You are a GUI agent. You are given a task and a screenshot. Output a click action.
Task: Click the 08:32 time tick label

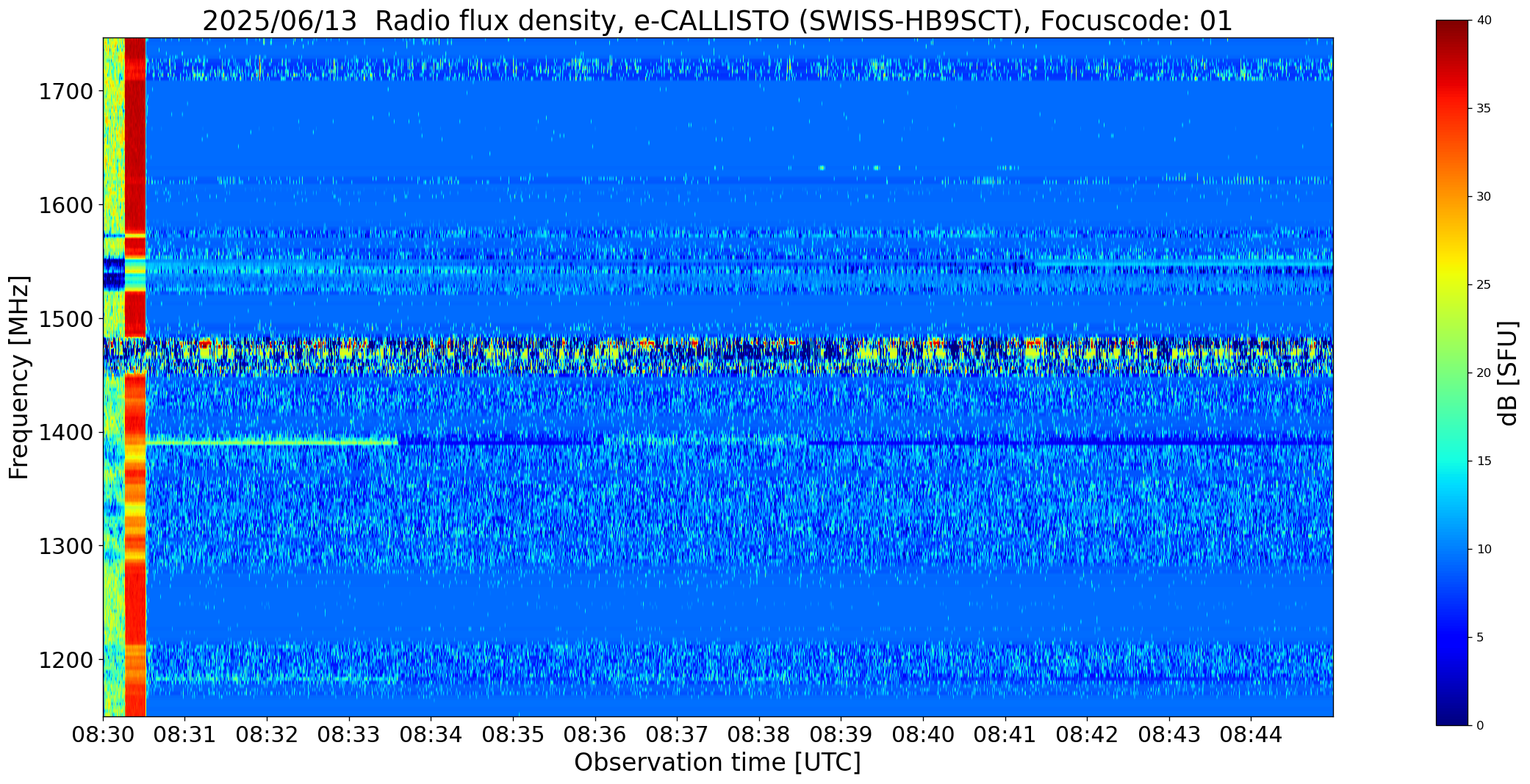pos(267,735)
